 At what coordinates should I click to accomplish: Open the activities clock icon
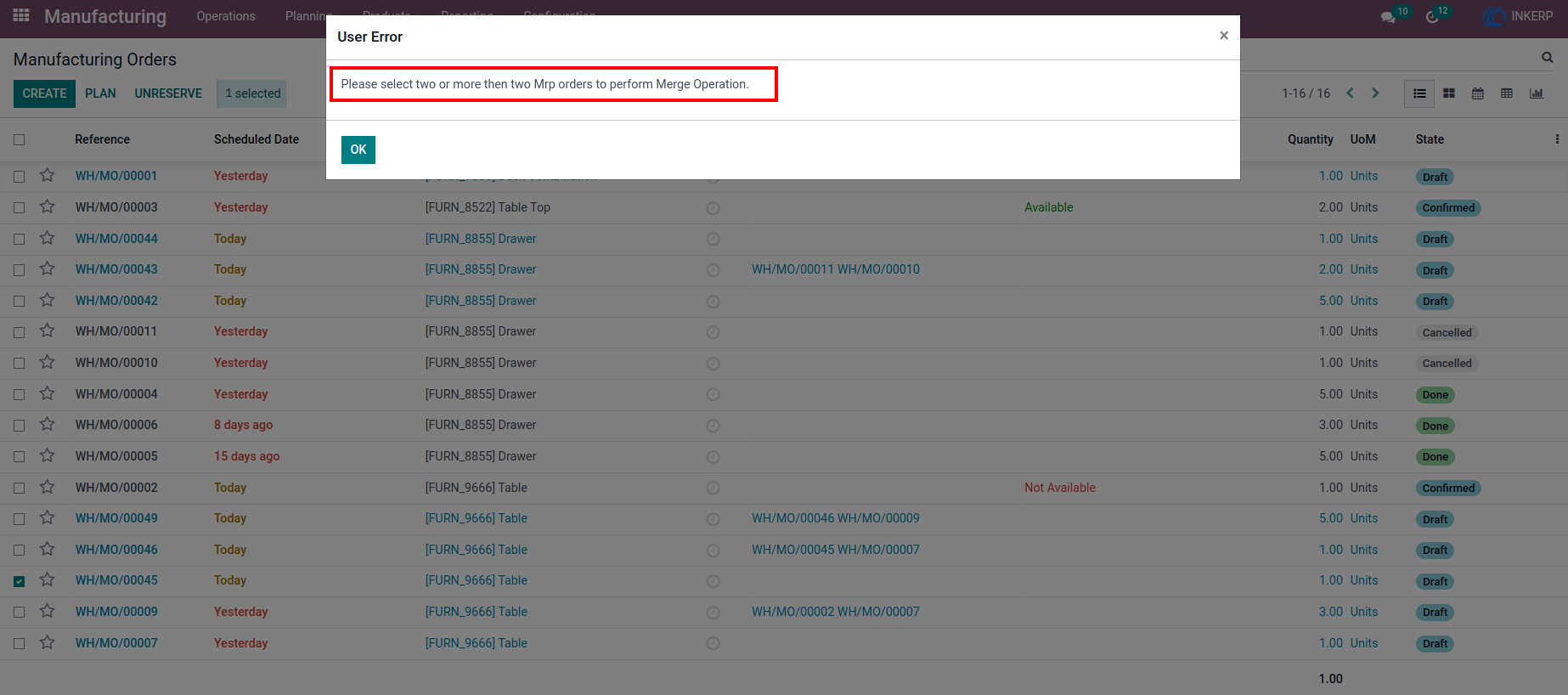coord(1432,17)
